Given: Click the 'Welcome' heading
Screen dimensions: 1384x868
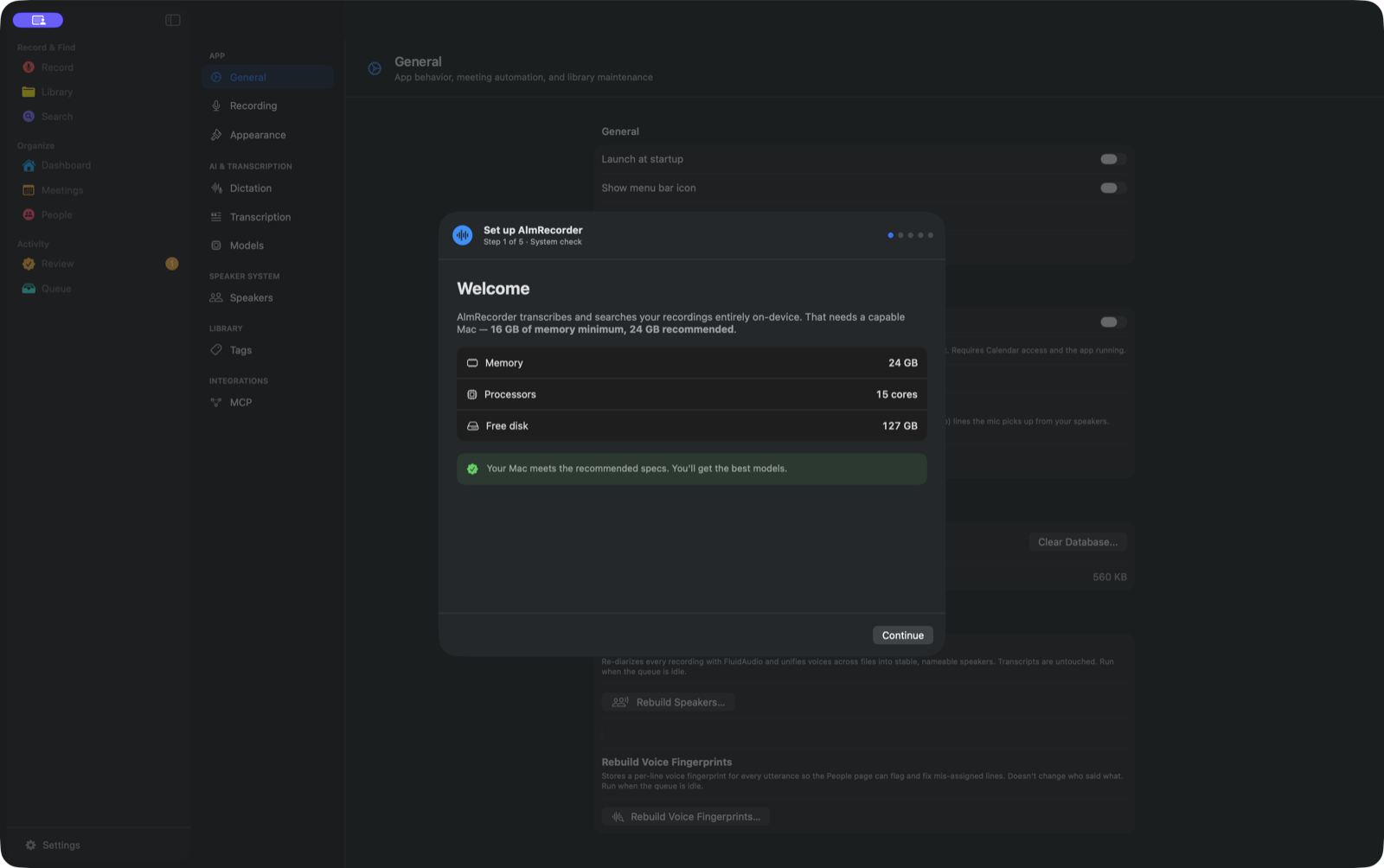Looking at the screenshot, I should (493, 289).
